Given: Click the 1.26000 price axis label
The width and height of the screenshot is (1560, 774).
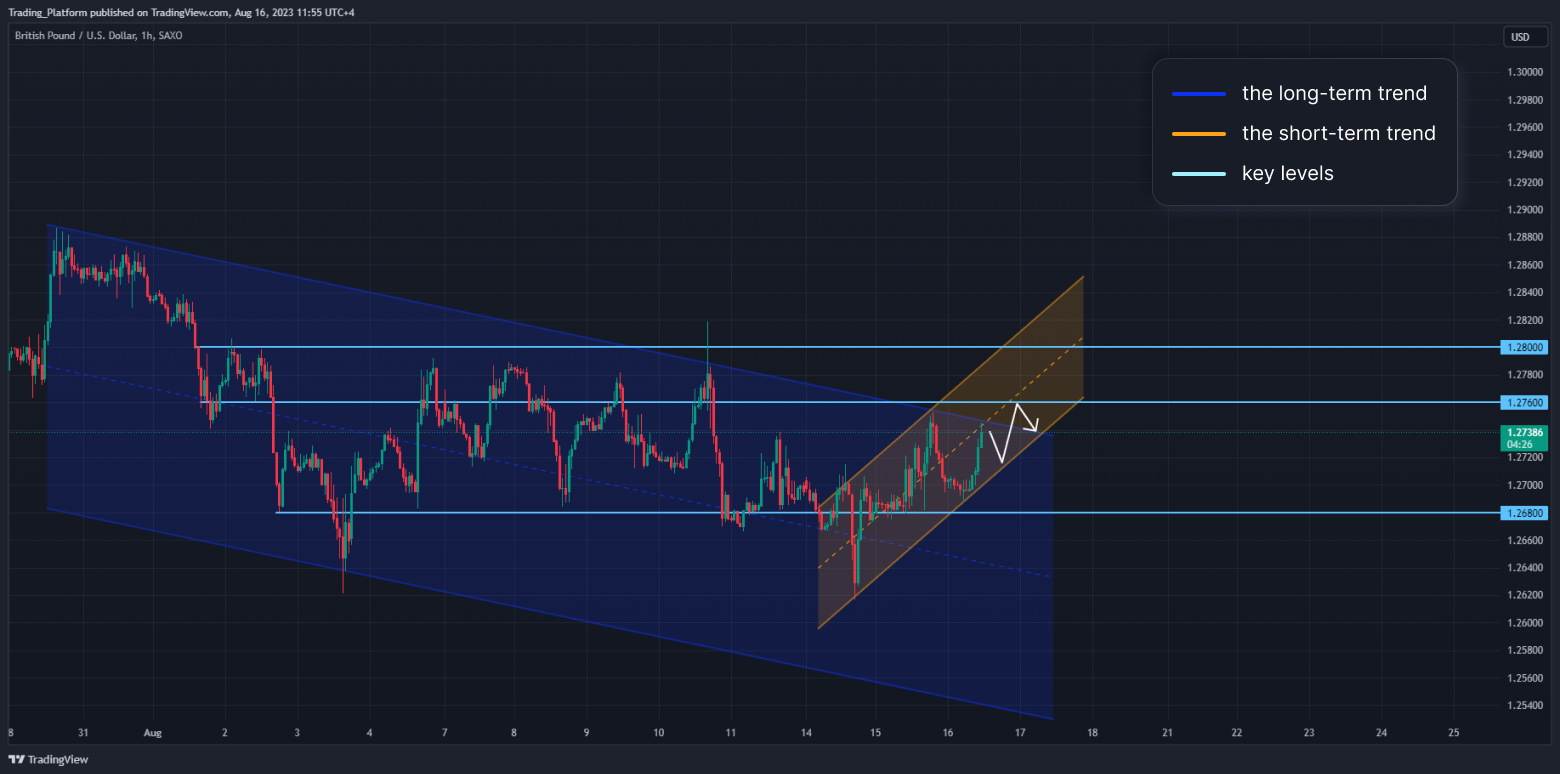Looking at the screenshot, I should (1524, 622).
